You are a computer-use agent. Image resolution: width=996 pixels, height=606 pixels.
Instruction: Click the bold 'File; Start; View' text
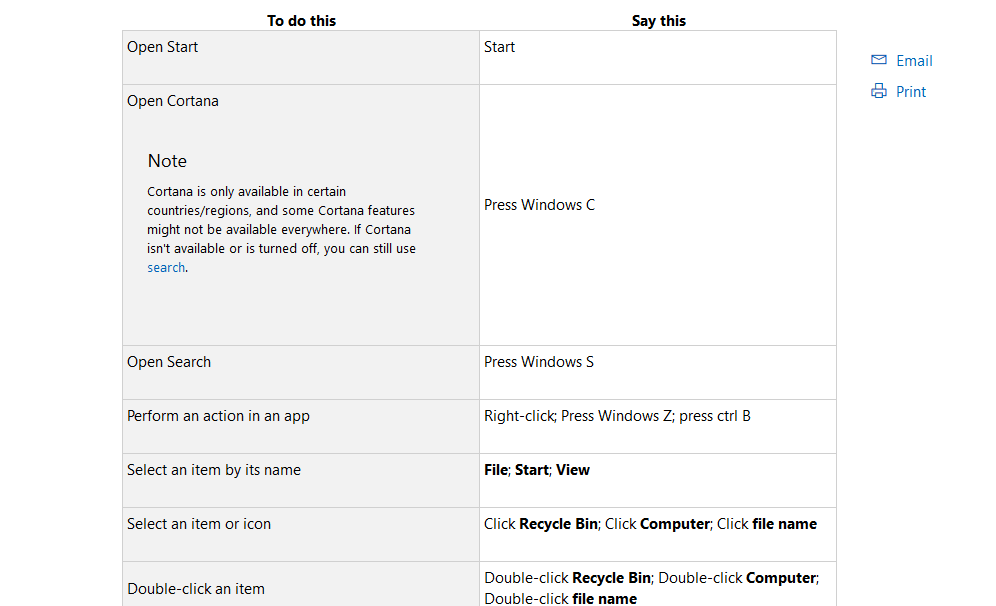pos(536,470)
